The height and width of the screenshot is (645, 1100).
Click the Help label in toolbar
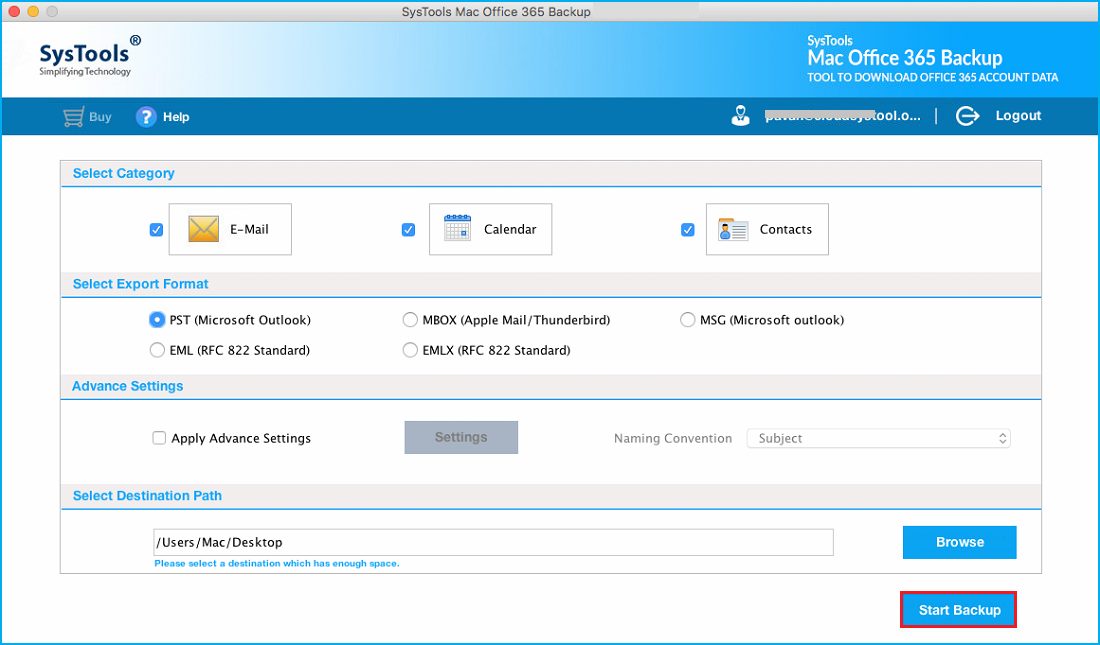(x=176, y=117)
